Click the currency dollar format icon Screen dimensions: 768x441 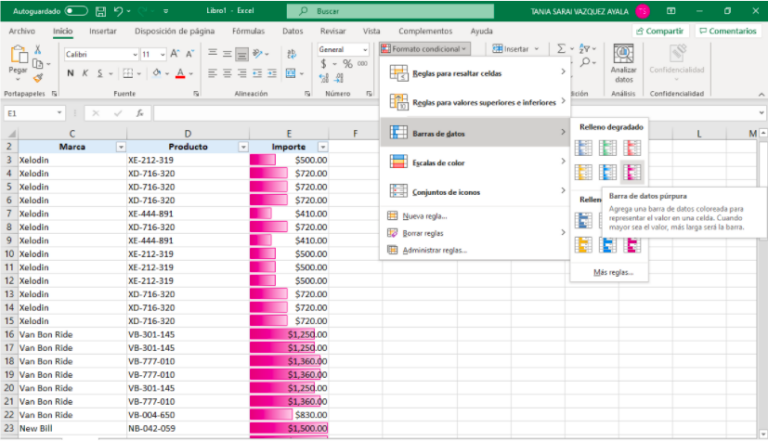pyautogui.click(x=323, y=64)
